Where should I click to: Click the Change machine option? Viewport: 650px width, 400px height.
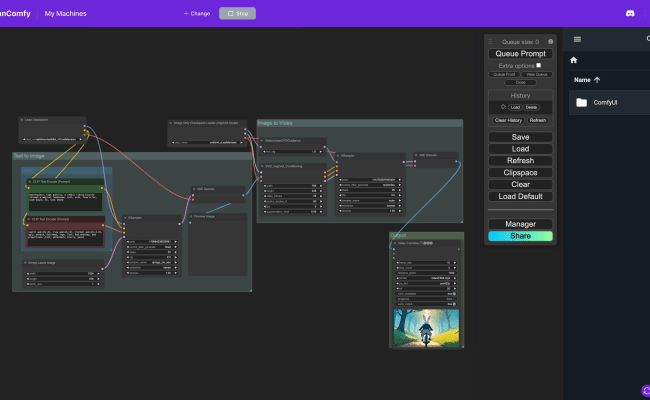(x=197, y=14)
